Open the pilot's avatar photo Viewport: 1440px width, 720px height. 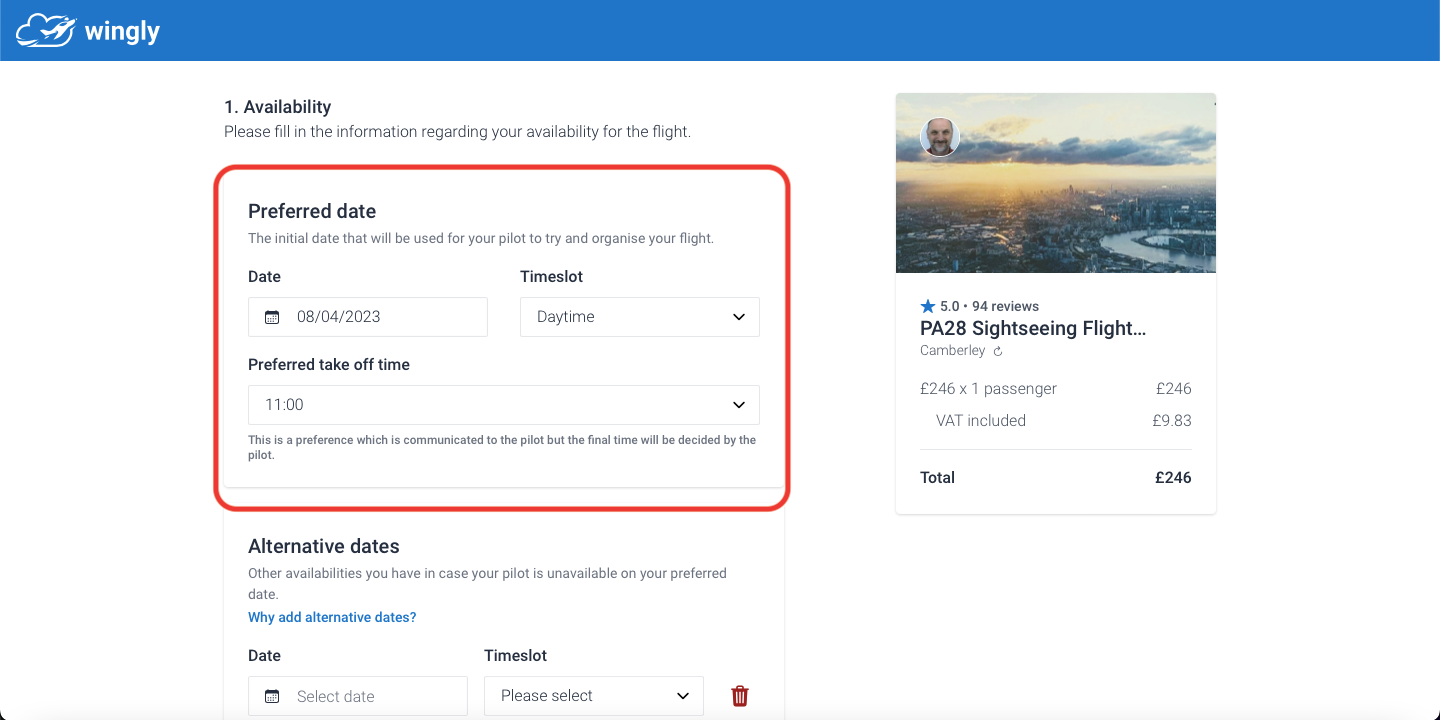pos(940,137)
